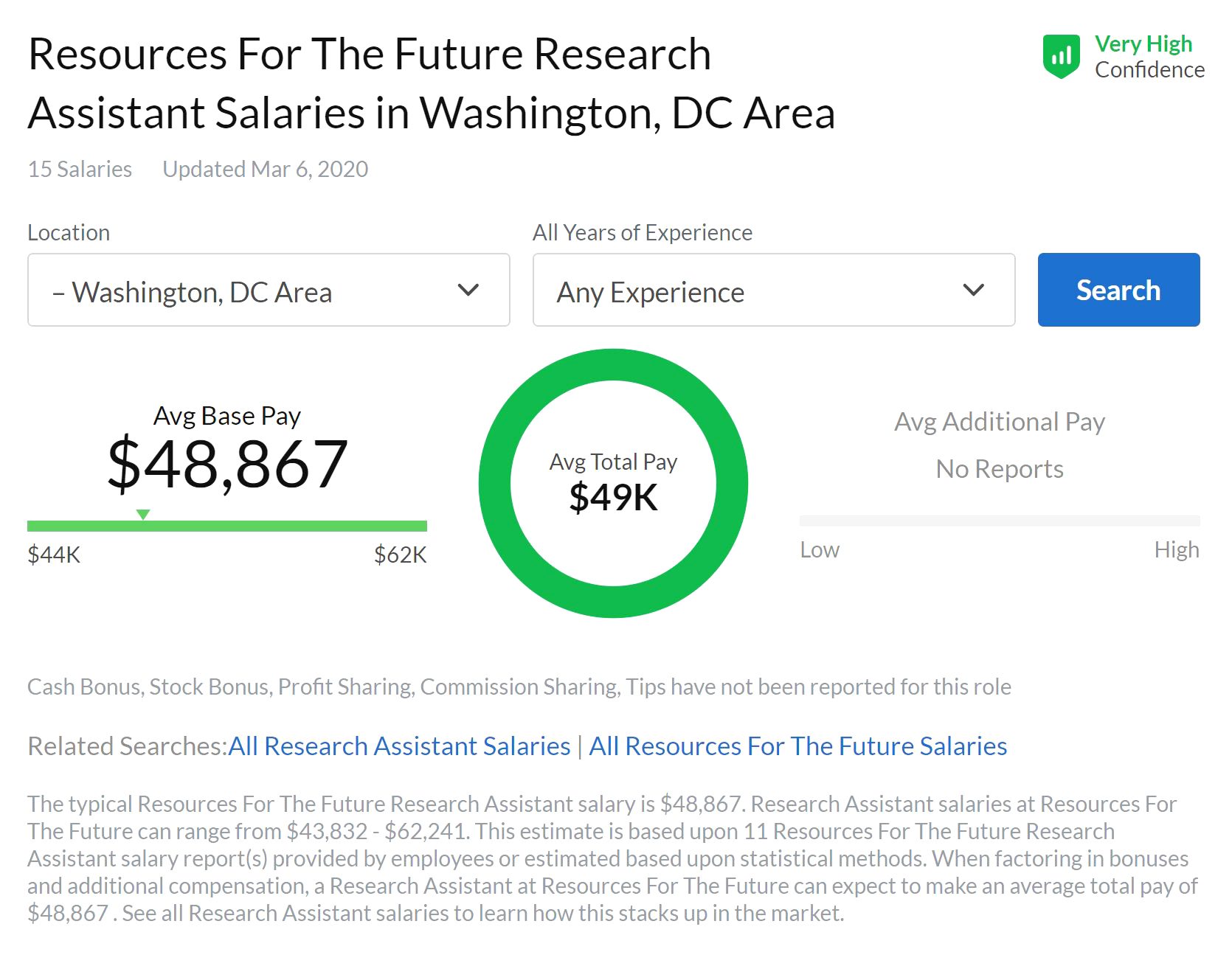Click the 'Avg Total Pay' label
Viewport: 1232px width, 966px height.
coord(613,462)
